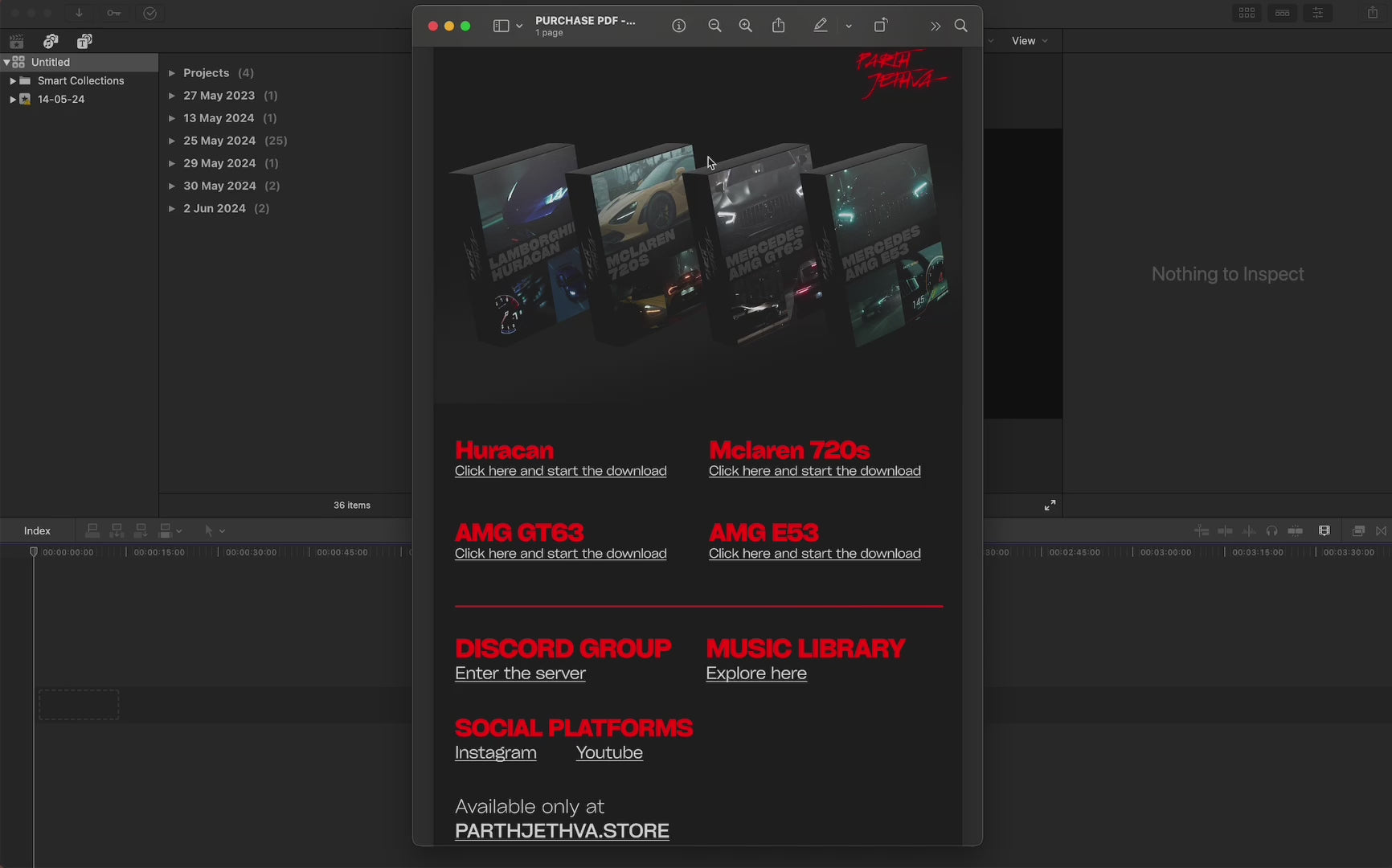Toggle inspector panel visibility

[x=1318, y=13]
